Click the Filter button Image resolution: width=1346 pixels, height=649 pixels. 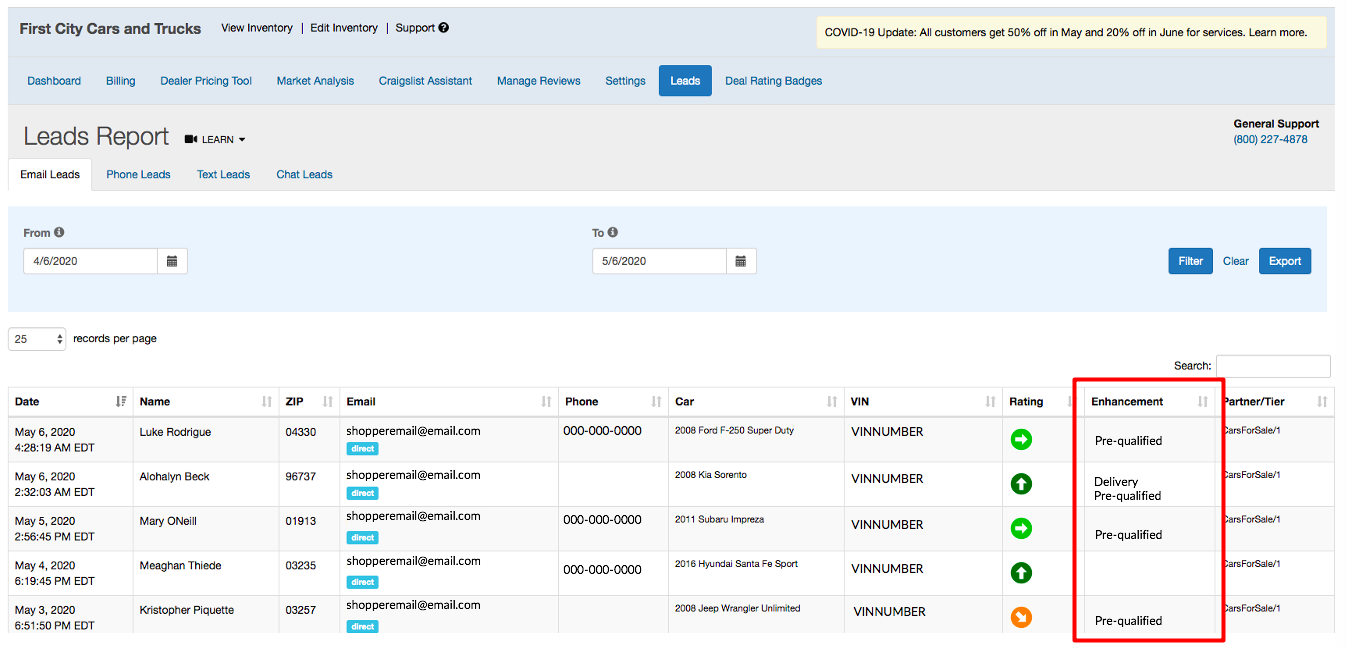coord(1190,261)
